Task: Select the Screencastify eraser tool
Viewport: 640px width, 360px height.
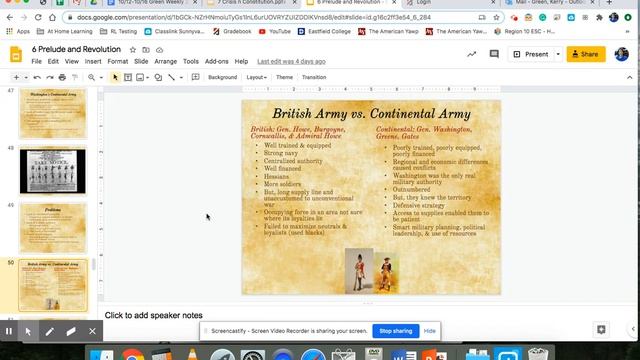Action: point(71,331)
